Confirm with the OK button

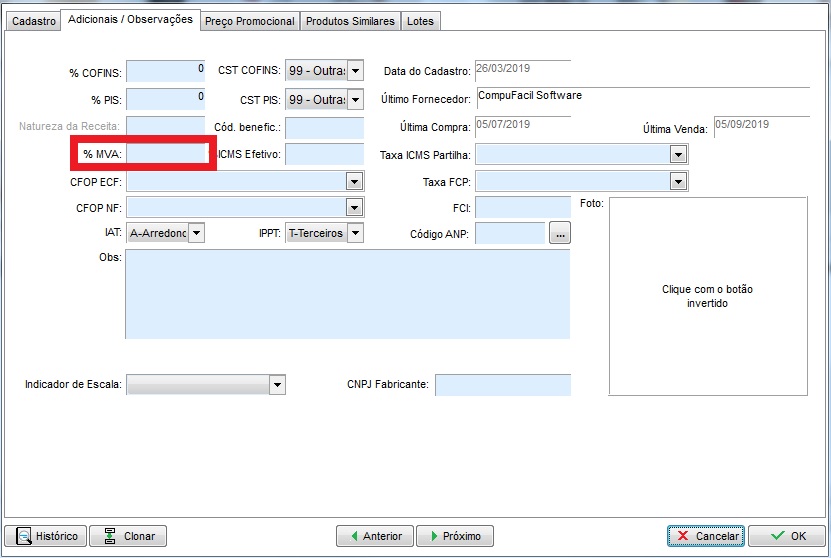click(787, 536)
